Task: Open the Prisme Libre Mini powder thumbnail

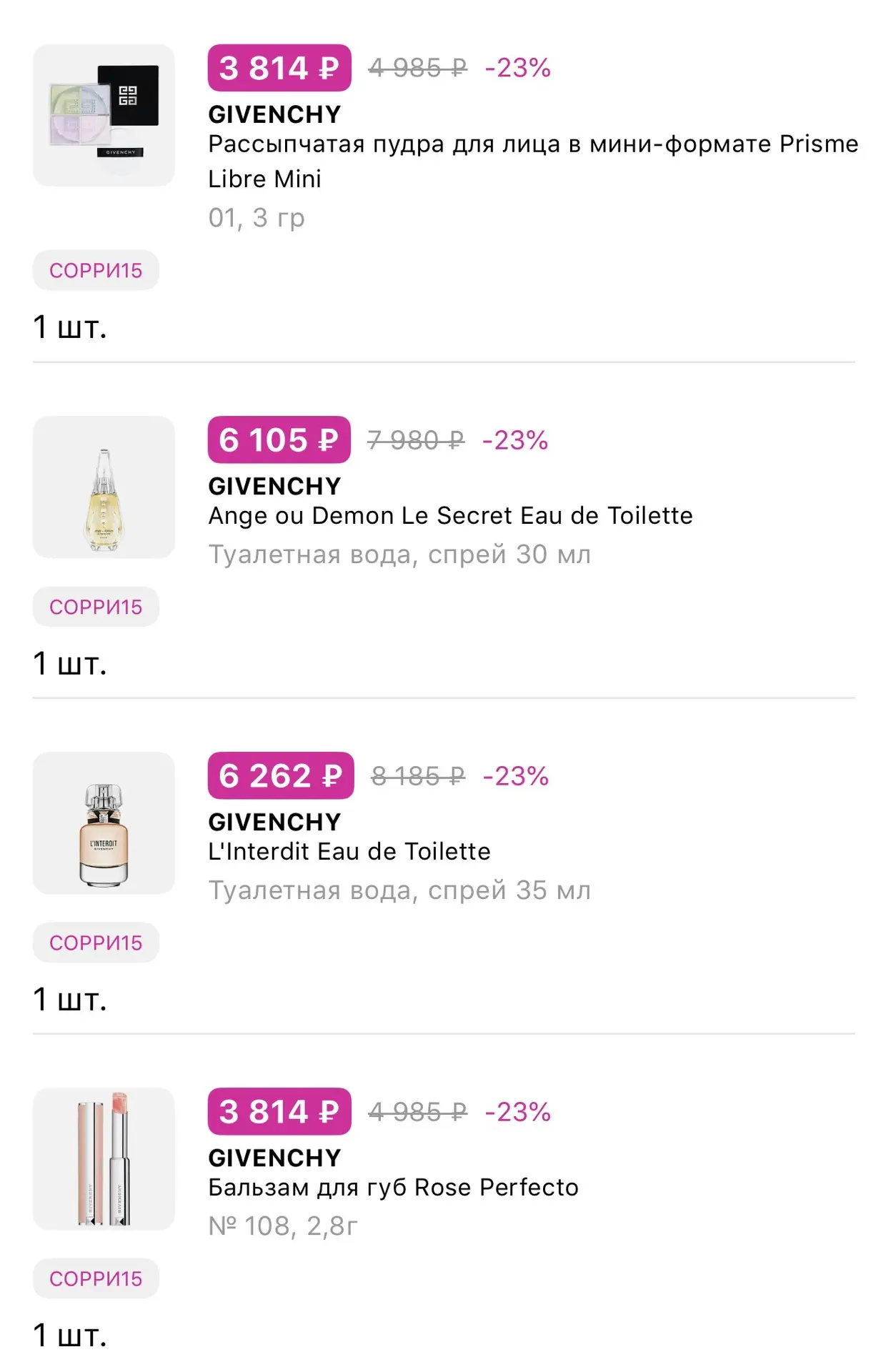Action: (104, 115)
